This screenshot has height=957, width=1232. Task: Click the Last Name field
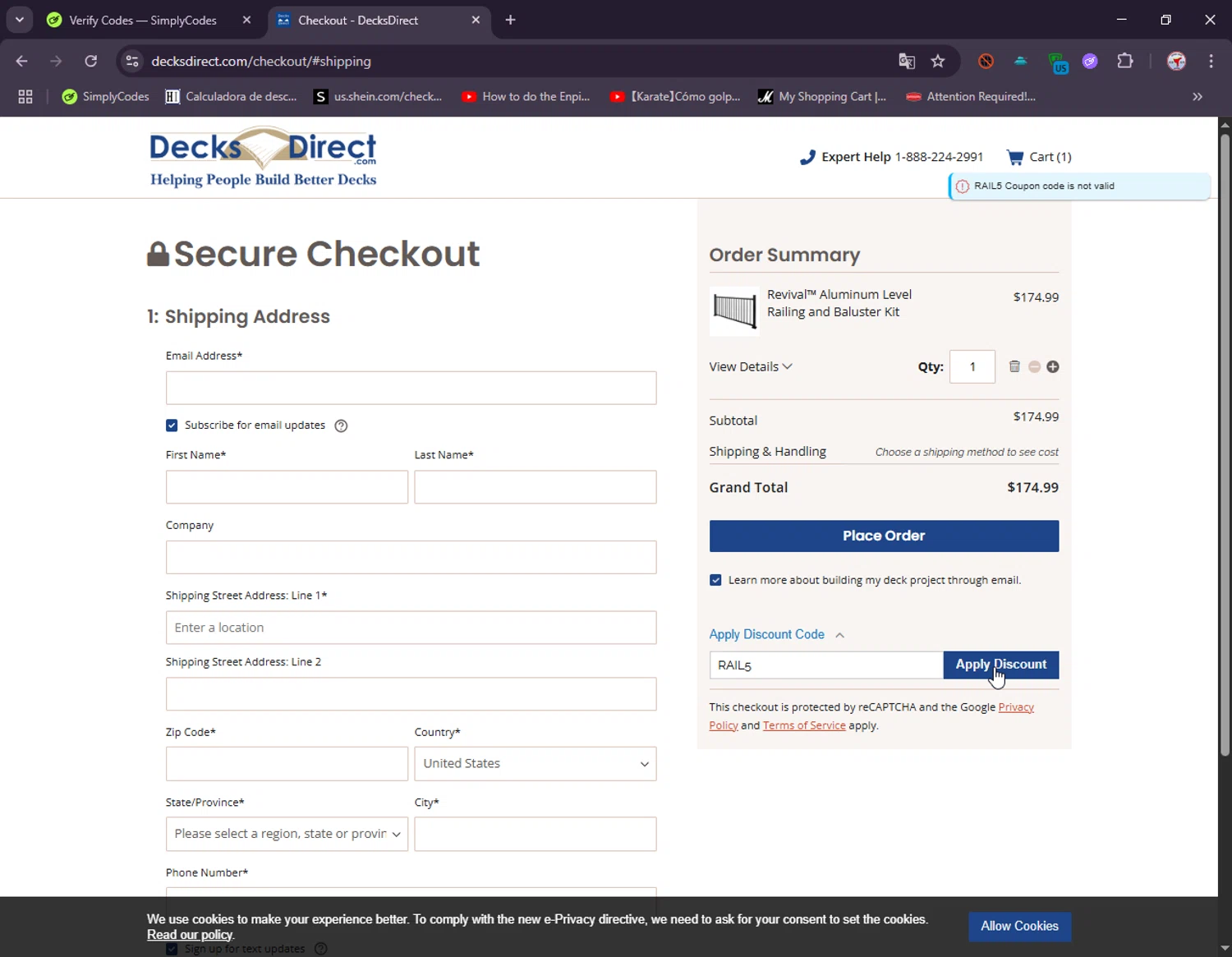(536, 487)
